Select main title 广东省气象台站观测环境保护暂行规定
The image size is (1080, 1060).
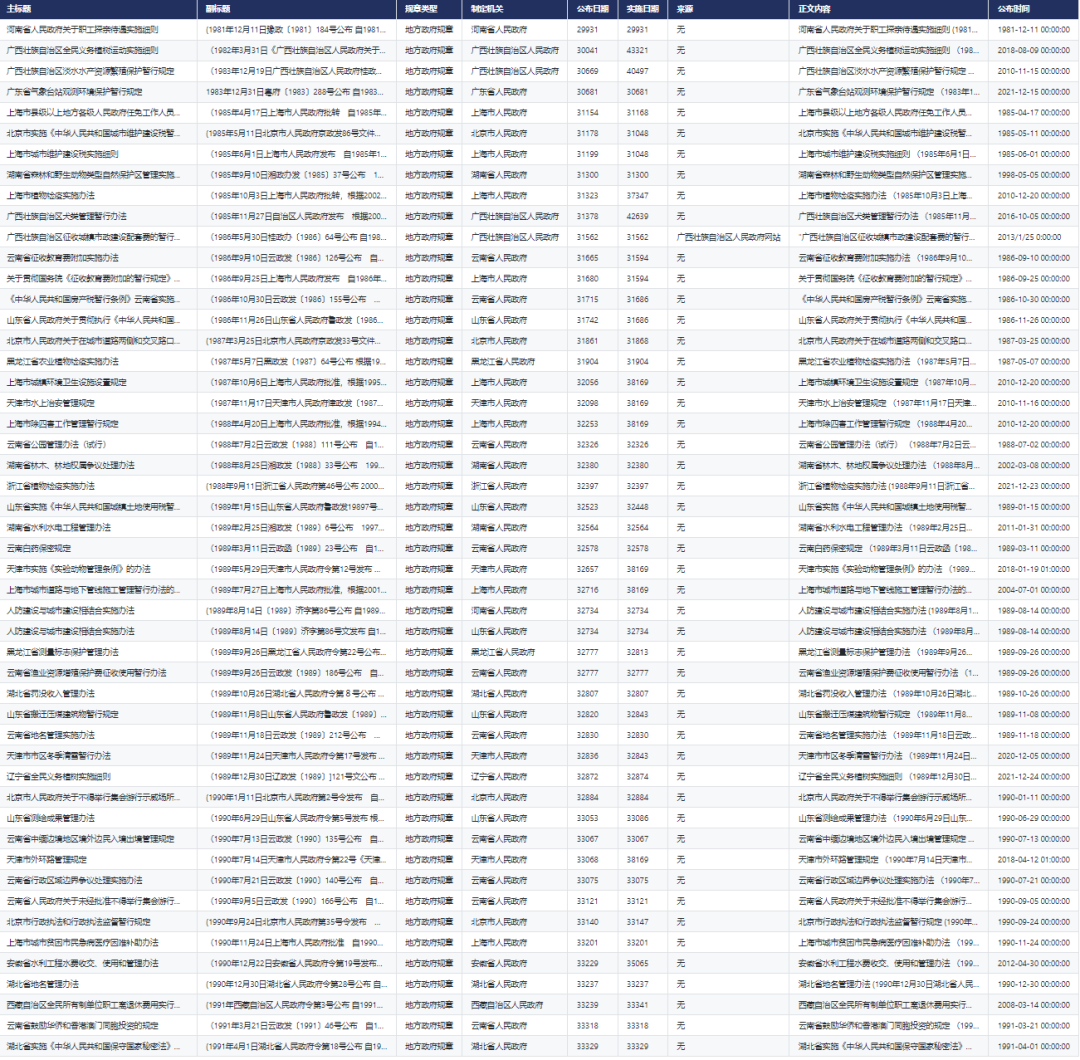74,92
